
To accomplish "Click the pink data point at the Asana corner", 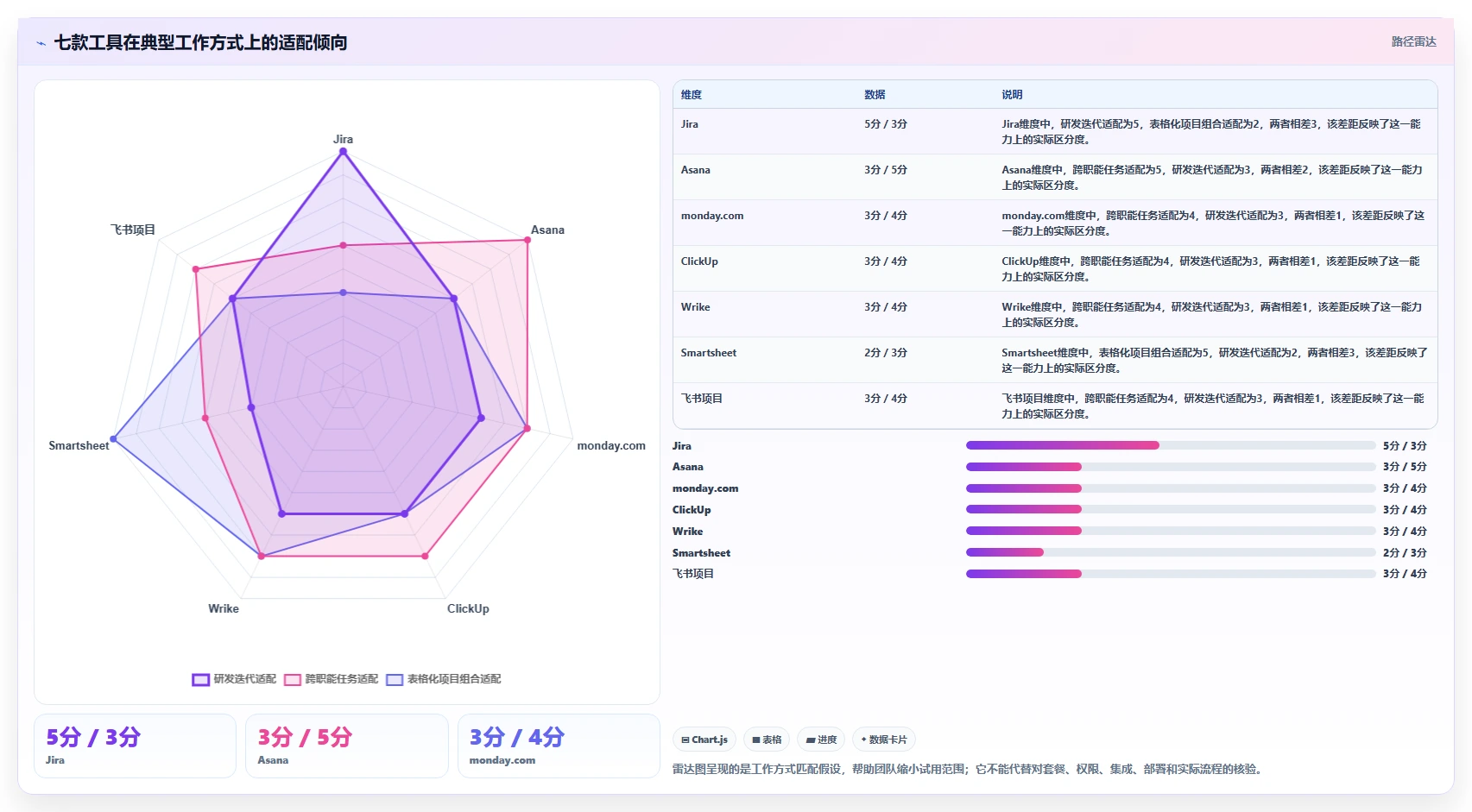I will pos(528,240).
